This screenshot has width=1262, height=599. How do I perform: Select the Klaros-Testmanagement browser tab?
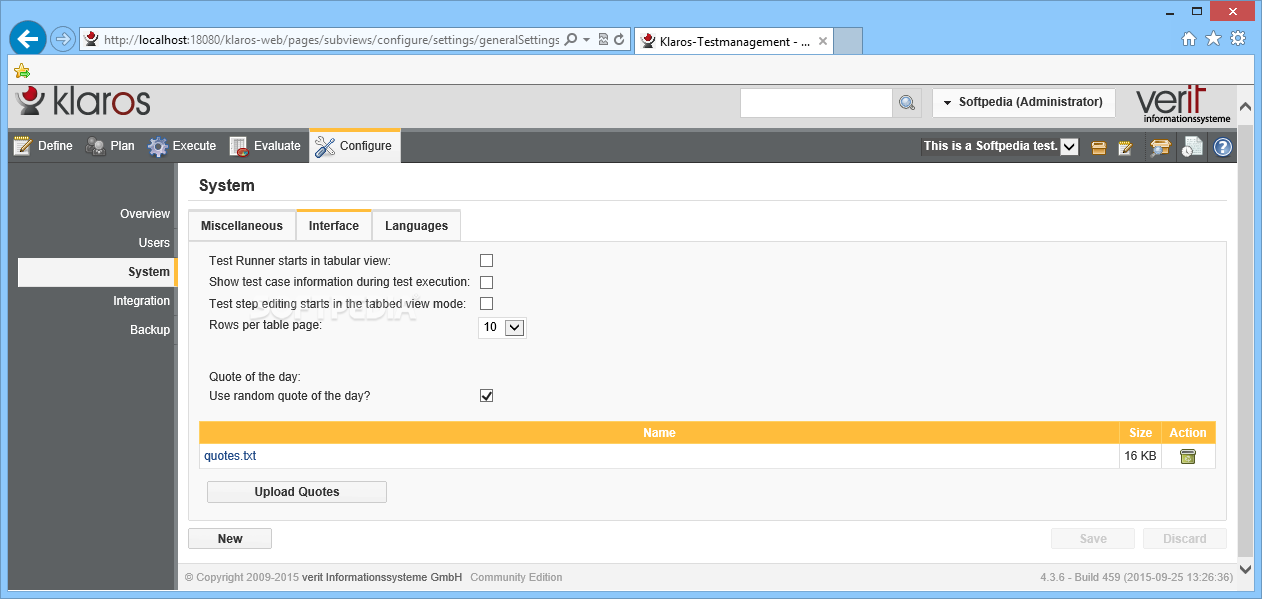733,41
